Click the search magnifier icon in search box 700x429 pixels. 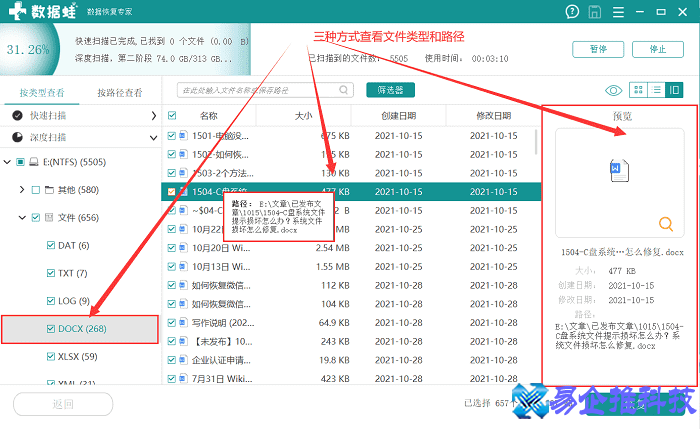point(343,90)
